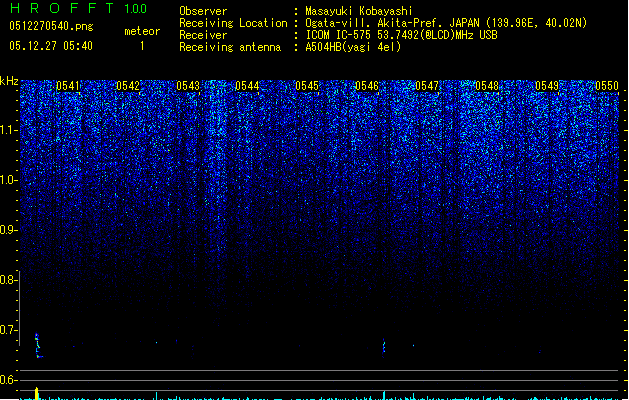Click the Receiving Location label
This screenshot has height=400, width=629.
[x=233, y=23]
